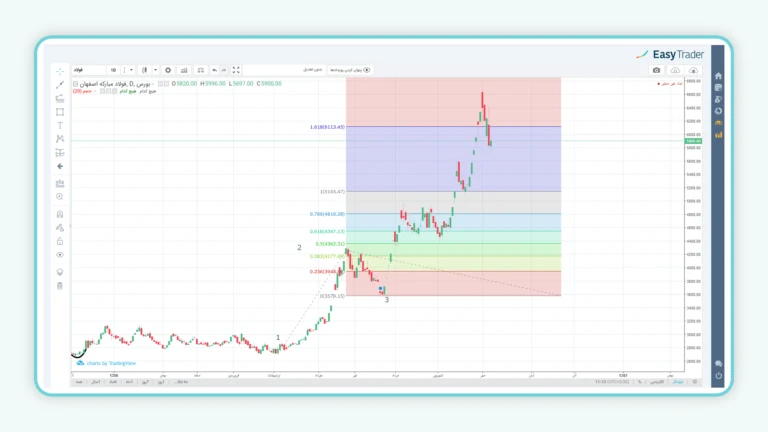Click the volume (20) indicator label
Image resolution: width=768 pixels, height=432 pixels.
pos(82,91)
